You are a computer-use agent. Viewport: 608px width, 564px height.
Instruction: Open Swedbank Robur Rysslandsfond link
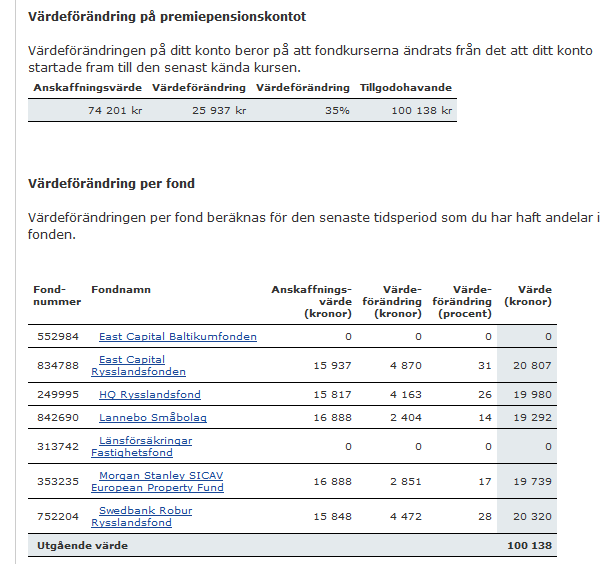tap(142, 516)
